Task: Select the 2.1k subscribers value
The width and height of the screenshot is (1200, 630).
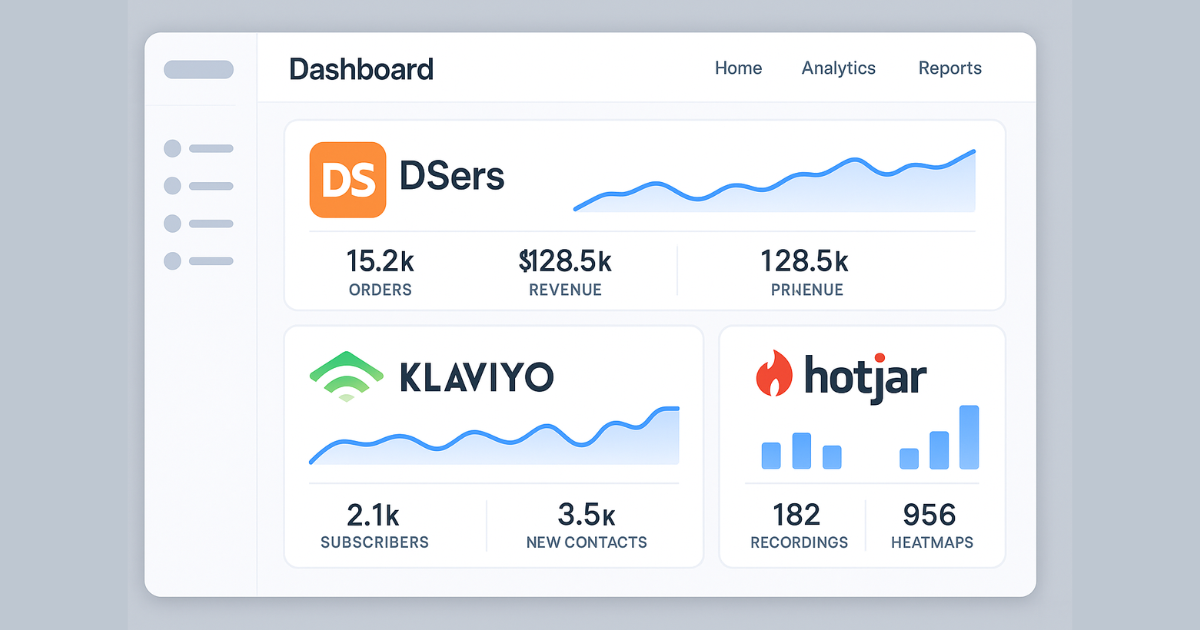Action: click(373, 515)
